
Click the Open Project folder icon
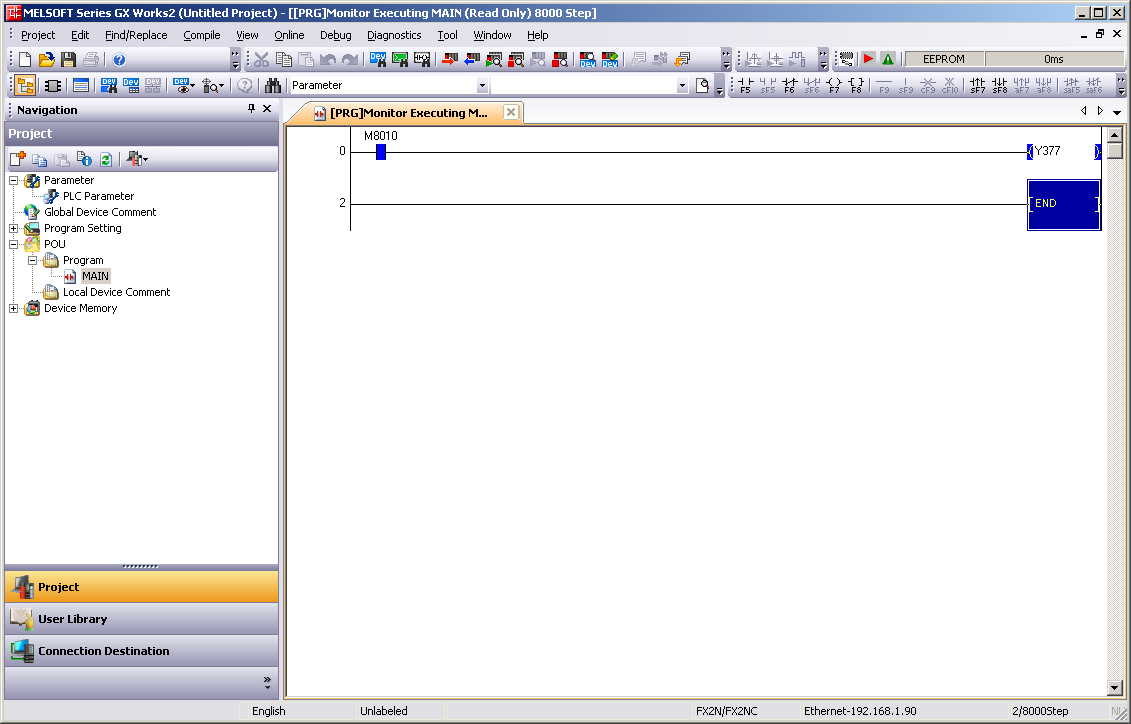coord(47,60)
